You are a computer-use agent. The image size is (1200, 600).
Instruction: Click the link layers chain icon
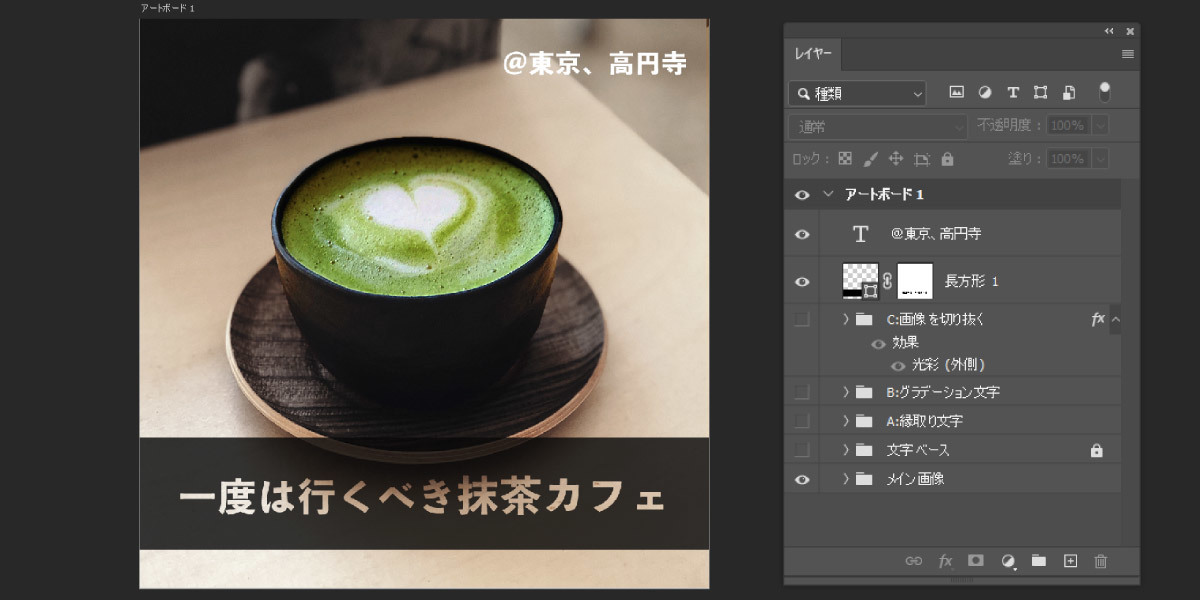point(913,561)
